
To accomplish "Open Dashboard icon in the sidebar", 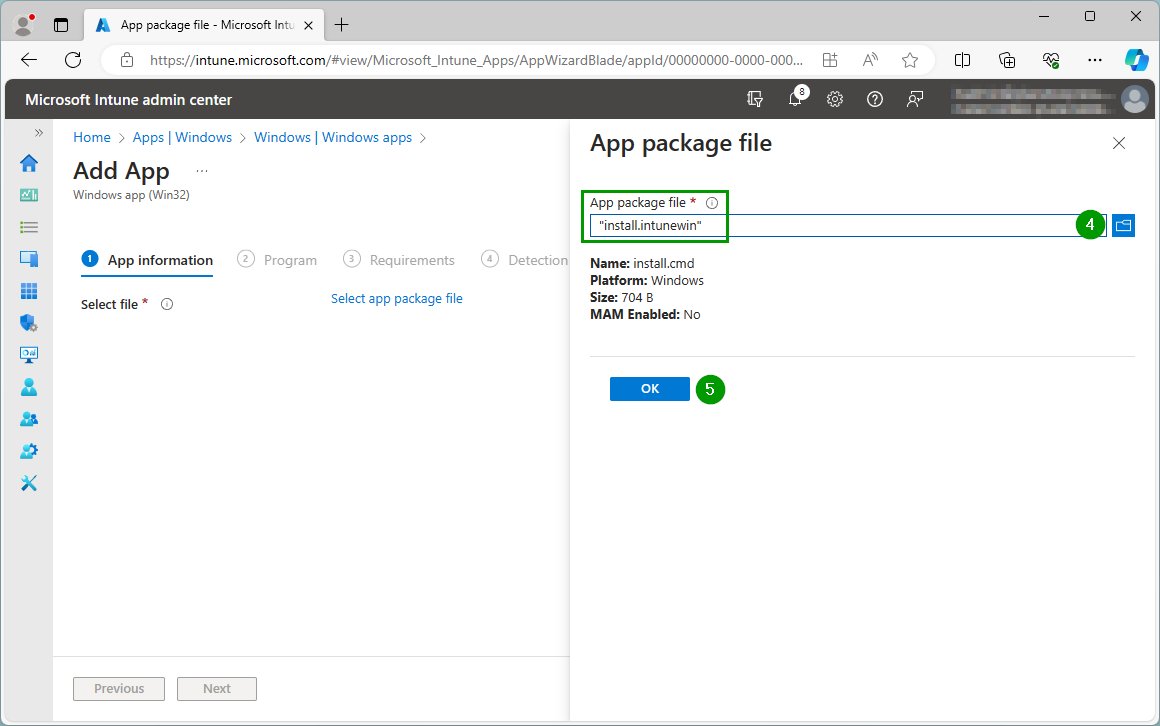I will click(x=29, y=196).
